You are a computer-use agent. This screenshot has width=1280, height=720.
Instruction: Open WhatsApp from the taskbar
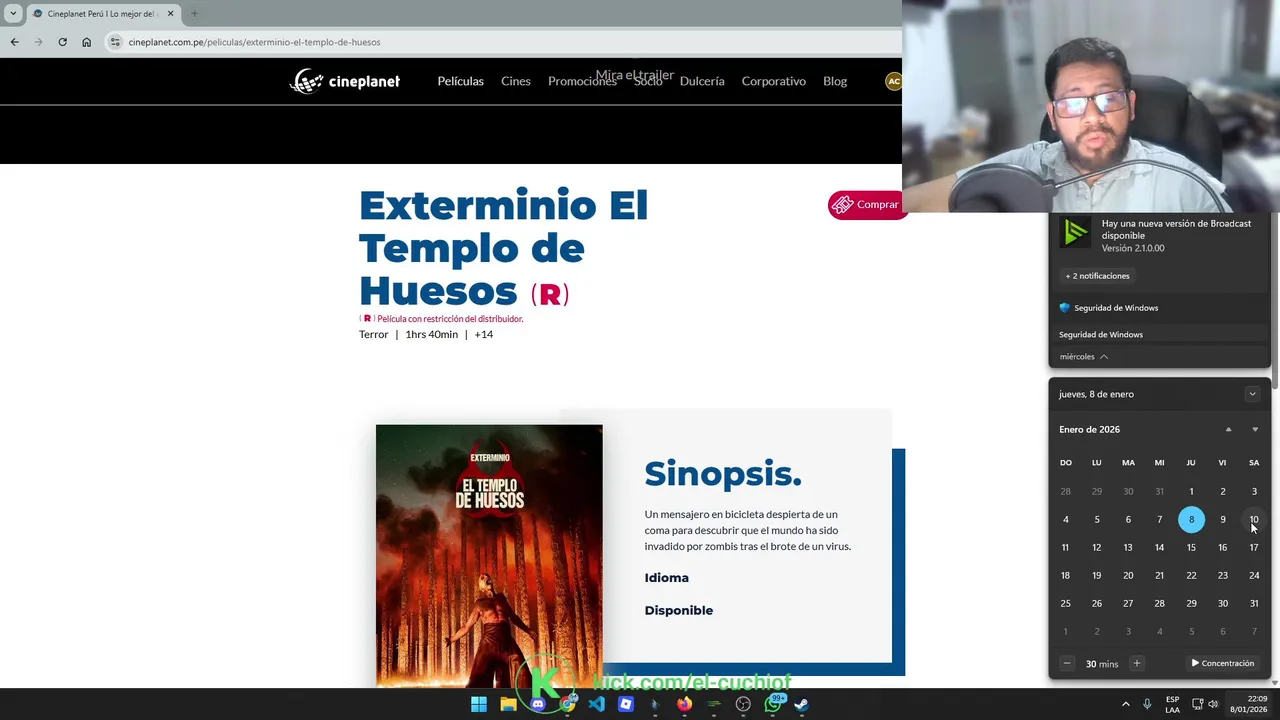pos(772,704)
